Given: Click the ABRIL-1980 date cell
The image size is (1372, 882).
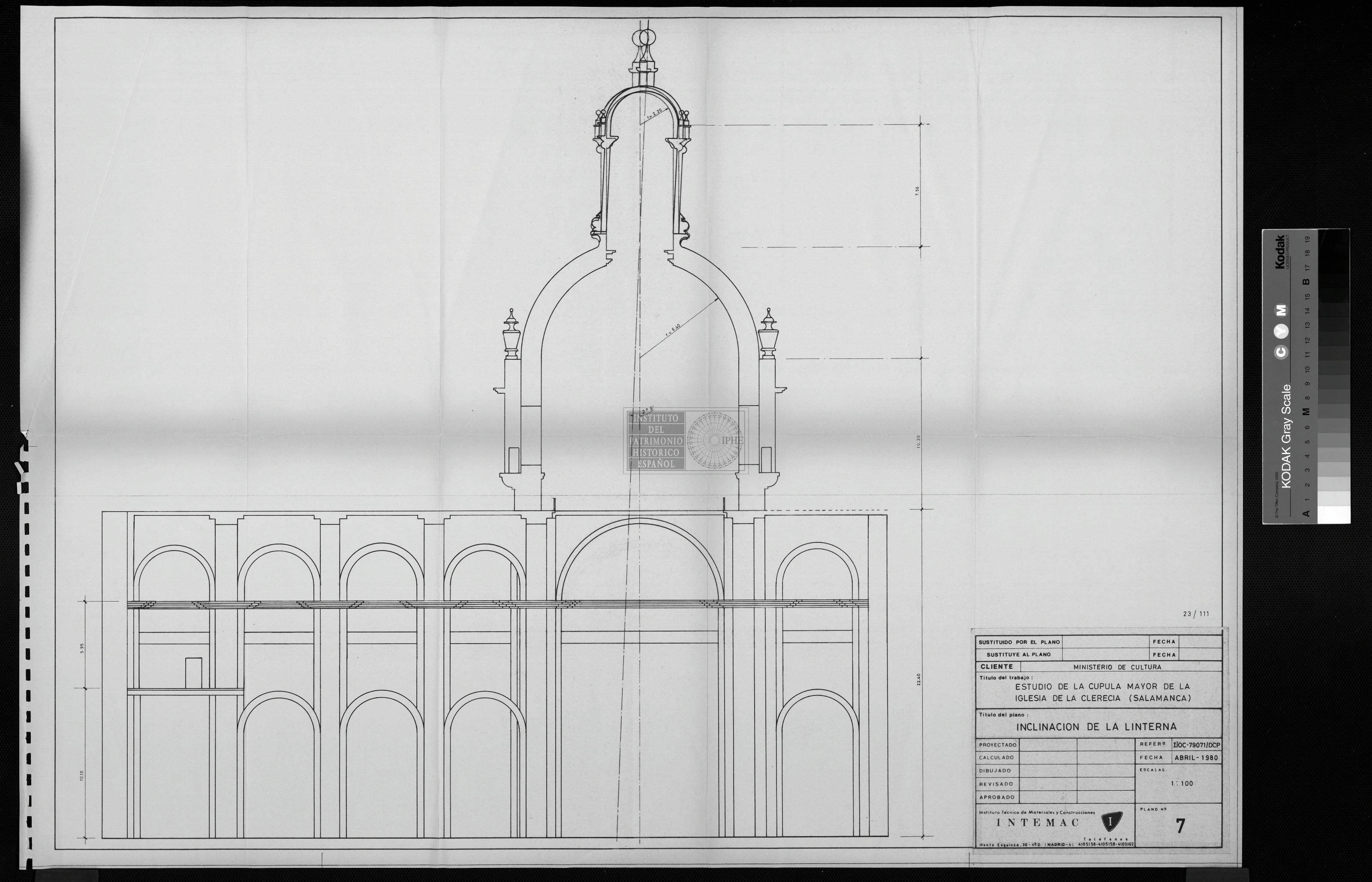Looking at the screenshot, I should coord(1196,758).
